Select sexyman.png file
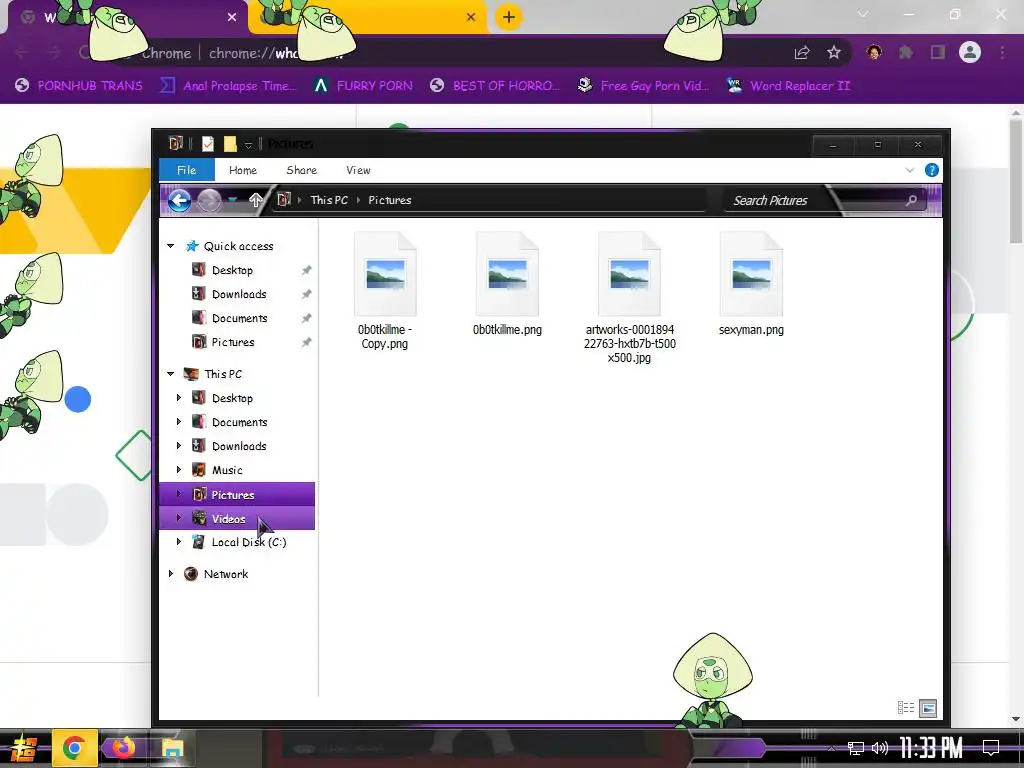Viewport: 1024px width, 768px height. [x=751, y=285]
